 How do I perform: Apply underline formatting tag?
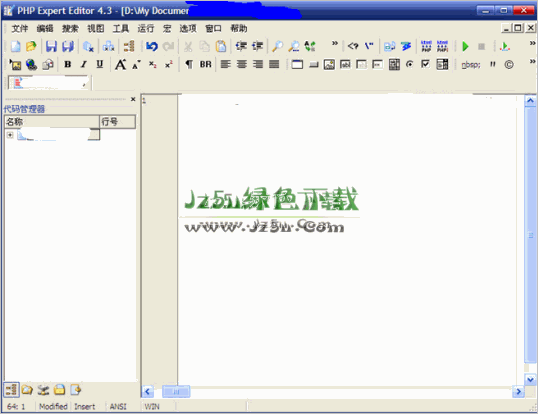[100, 64]
